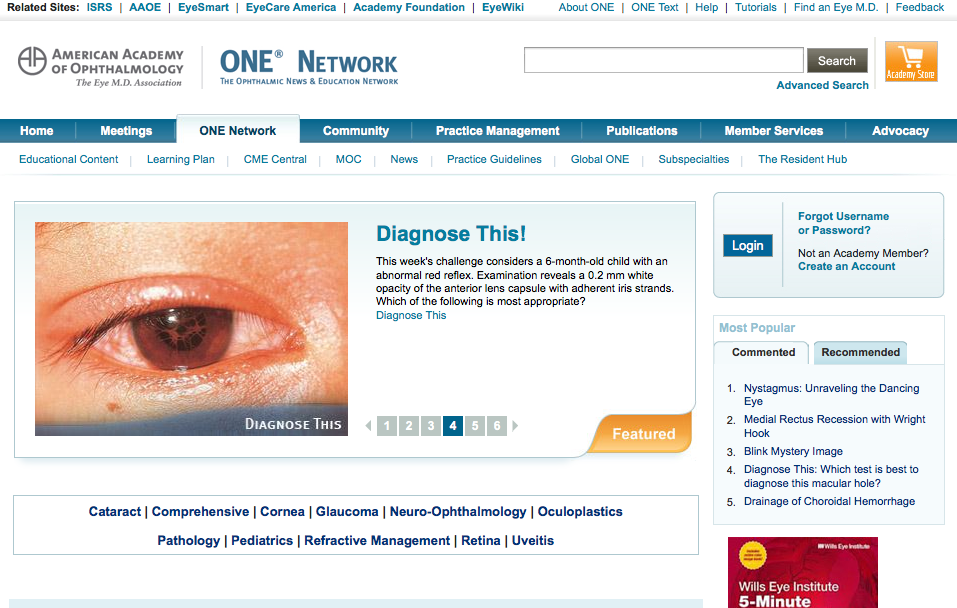Image resolution: width=957 pixels, height=608 pixels.
Task: Select the Commented tab
Action: 763,352
